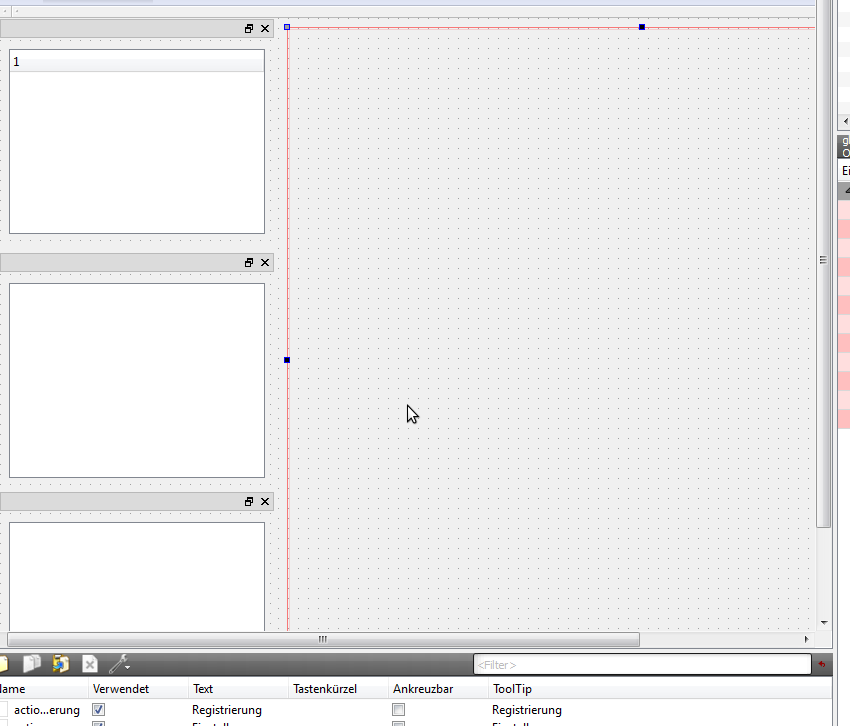Screen dimensions: 850x726
Task: Open the wrench configure menu in action editor
Action: coord(119,664)
